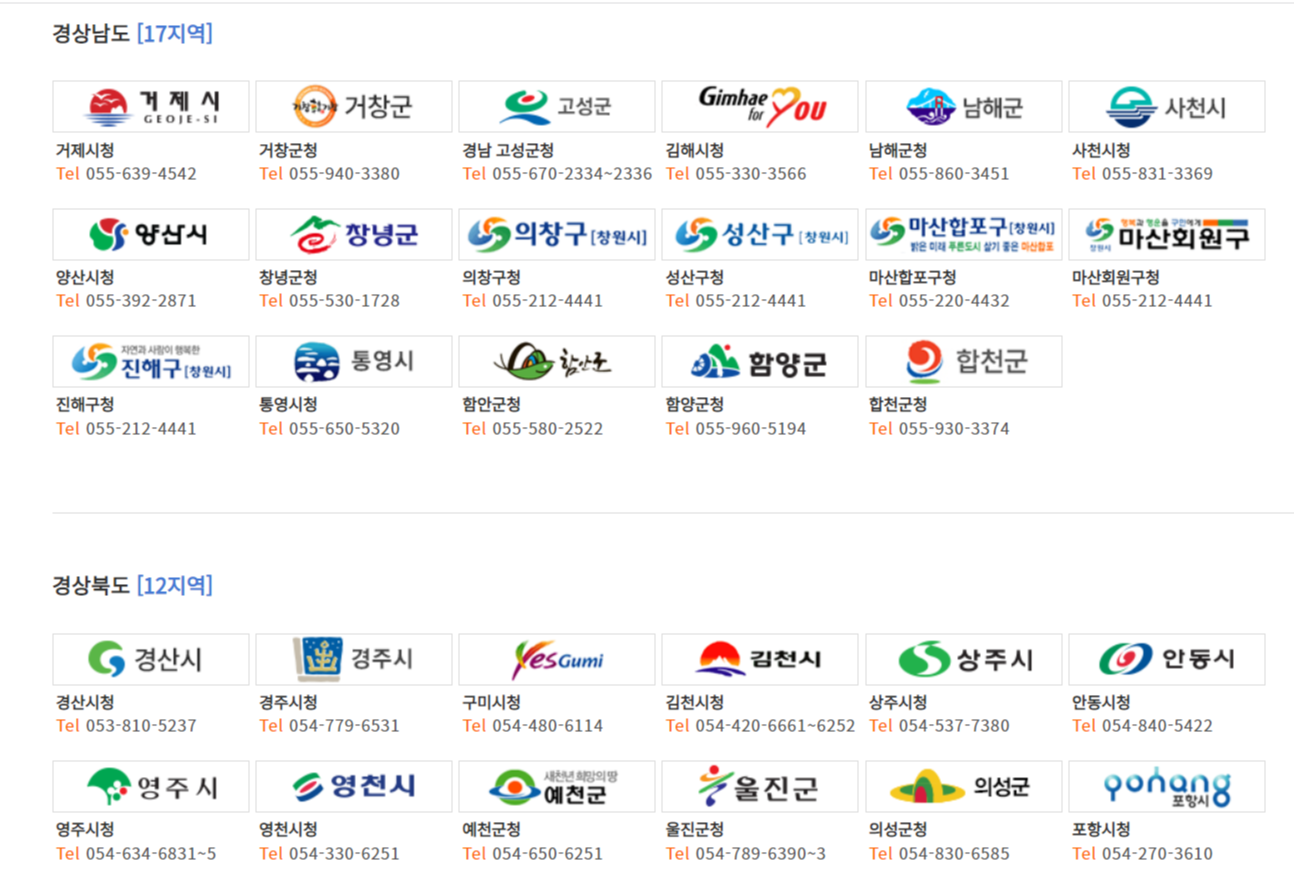Open the 울진군 logo banner
Image resolution: width=1294 pixels, height=893 pixels.
pos(760,787)
